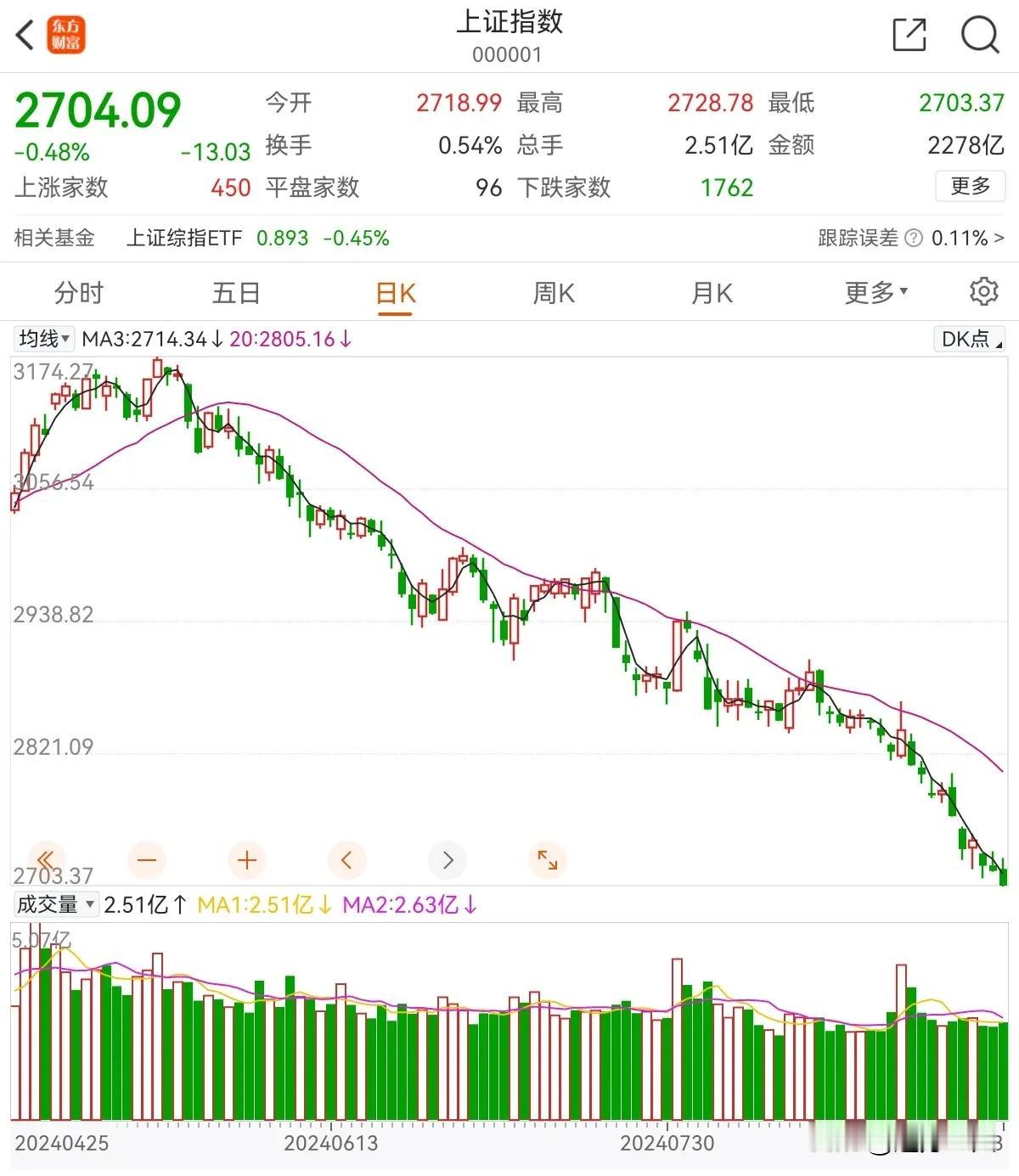Select the 日K tab
The height and width of the screenshot is (1176, 1019).
395,294
